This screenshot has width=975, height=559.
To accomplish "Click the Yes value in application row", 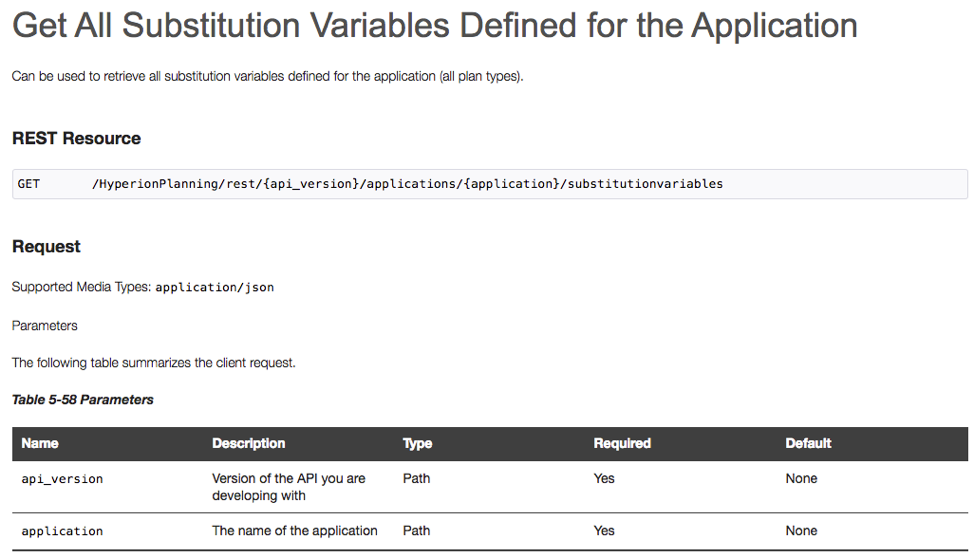I will click(604, 531).
